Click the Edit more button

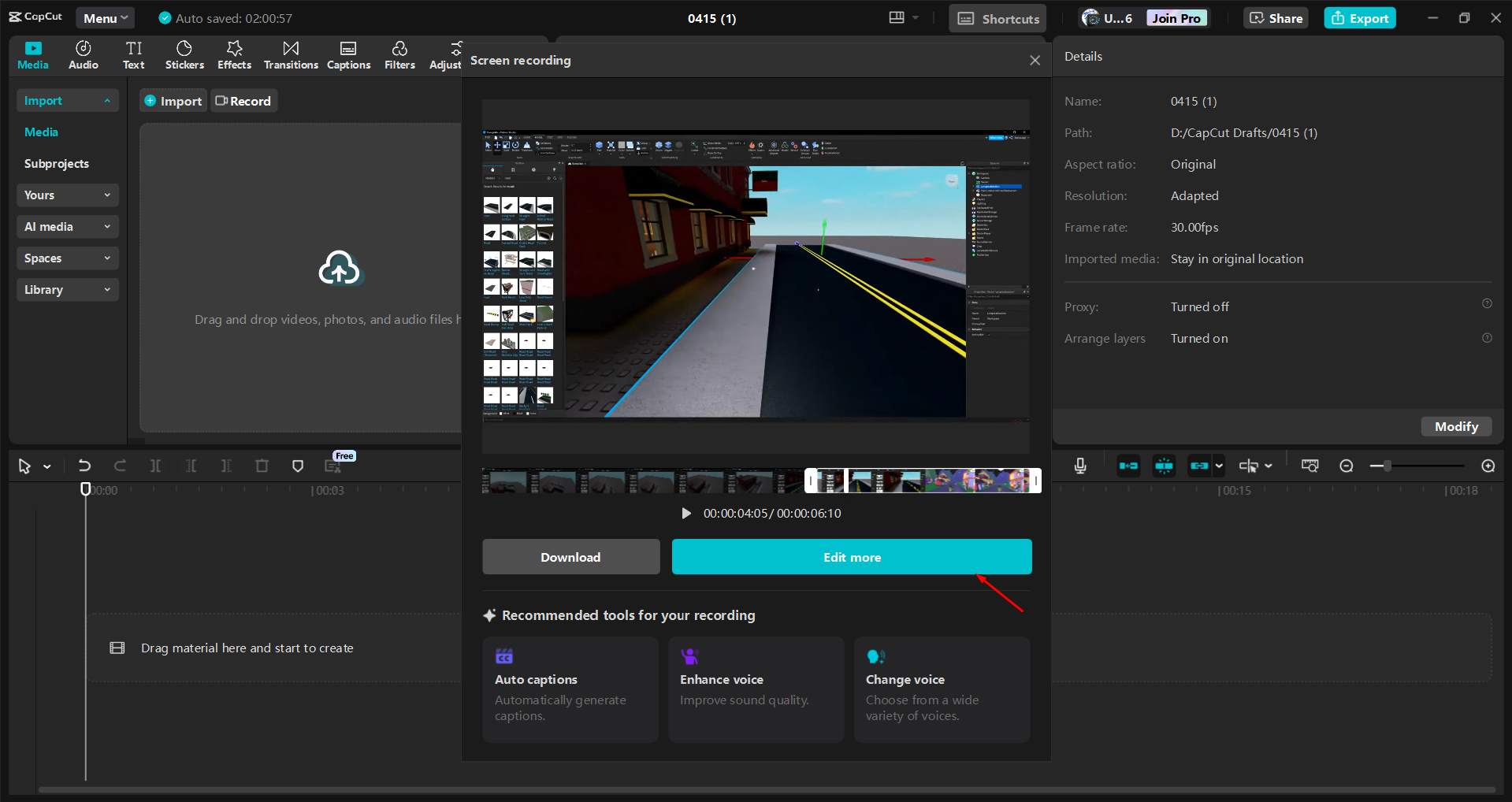click(851, 556)
